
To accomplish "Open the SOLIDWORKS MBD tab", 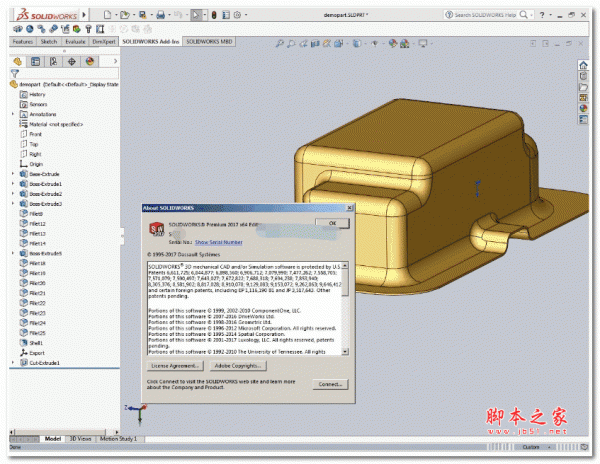I will tap(216, 43).
